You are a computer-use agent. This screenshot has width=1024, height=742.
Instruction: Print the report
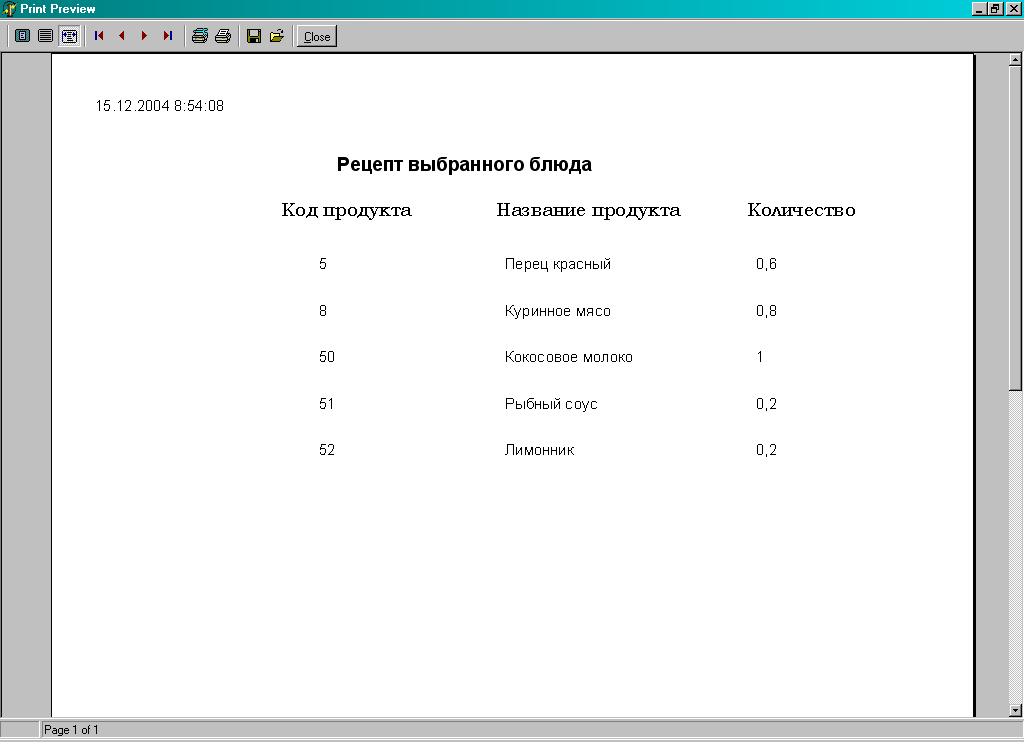click(223, 36)
